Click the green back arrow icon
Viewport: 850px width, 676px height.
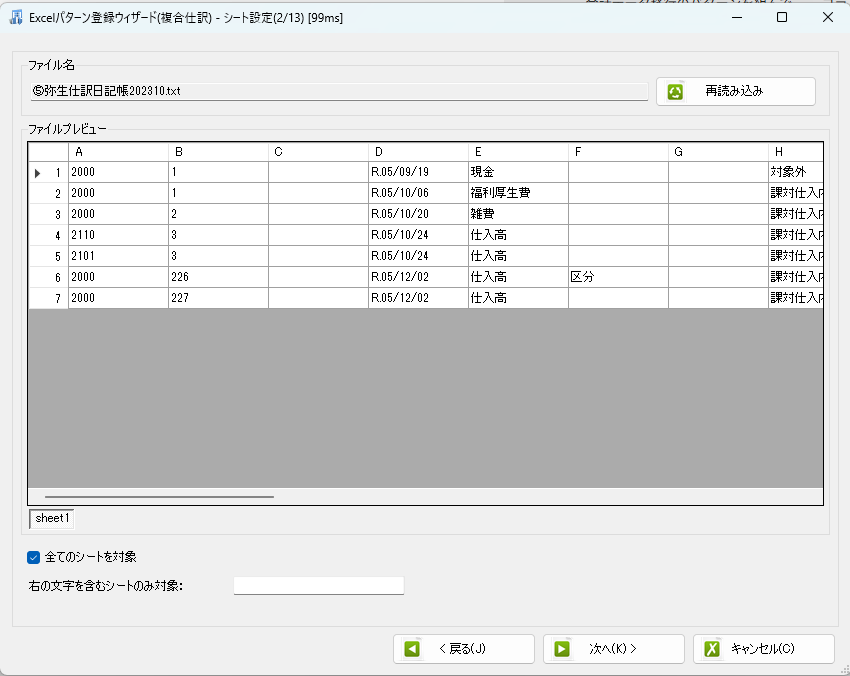point(412,649)
